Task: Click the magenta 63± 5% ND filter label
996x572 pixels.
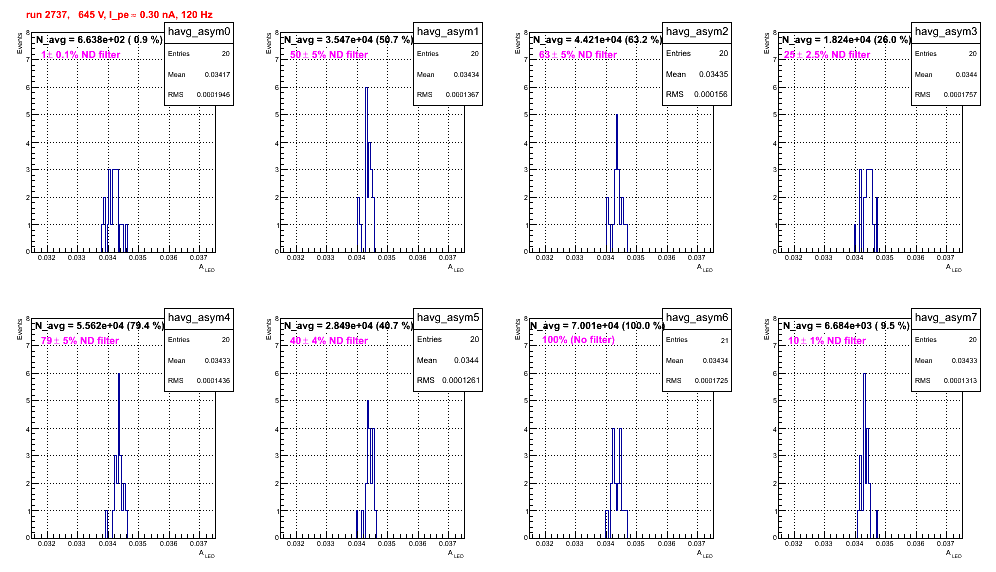Action: coord(578,55)
